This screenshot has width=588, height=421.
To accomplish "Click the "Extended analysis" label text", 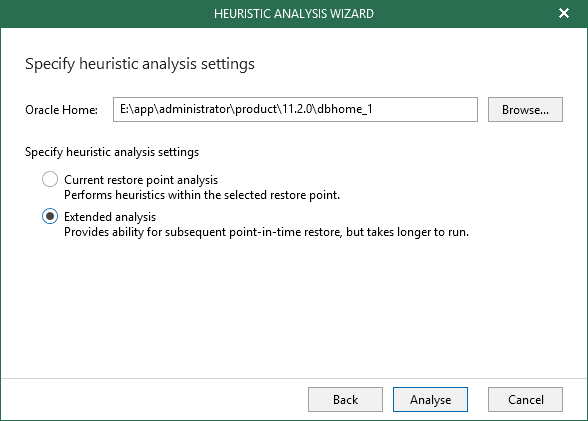I will click(110, 217).
